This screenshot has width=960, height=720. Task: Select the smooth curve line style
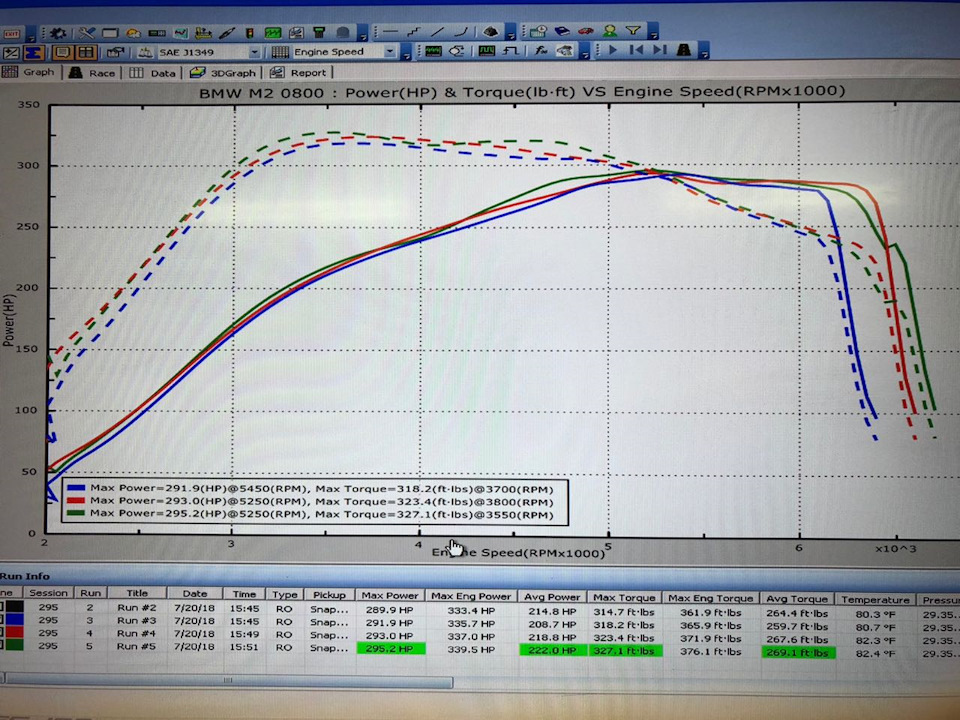(461, 31)
